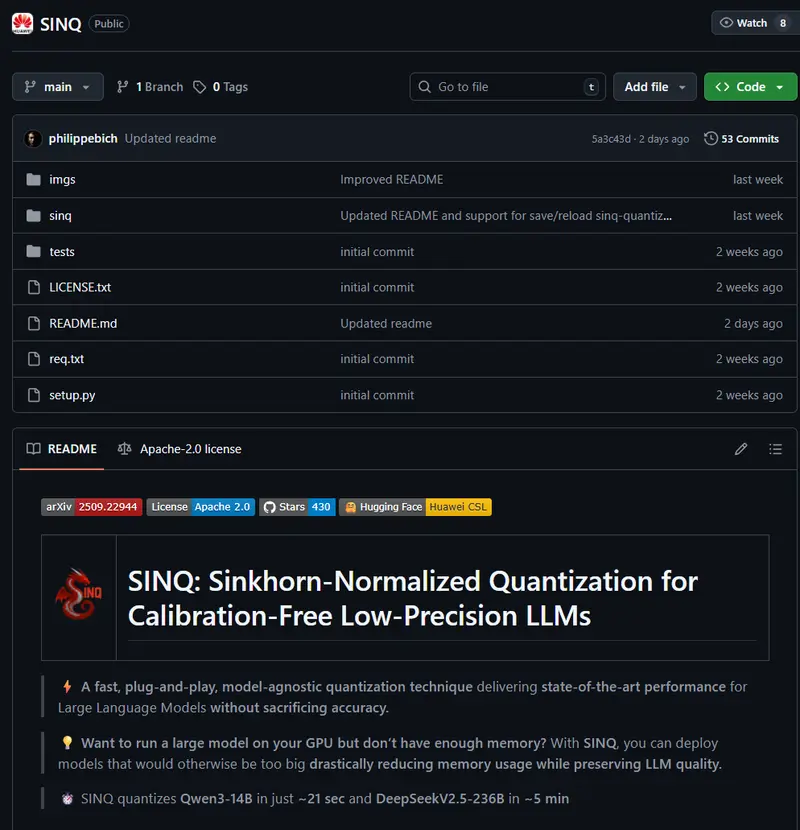
Task: Expand the Add file dropdown
Action: [654, 87]
